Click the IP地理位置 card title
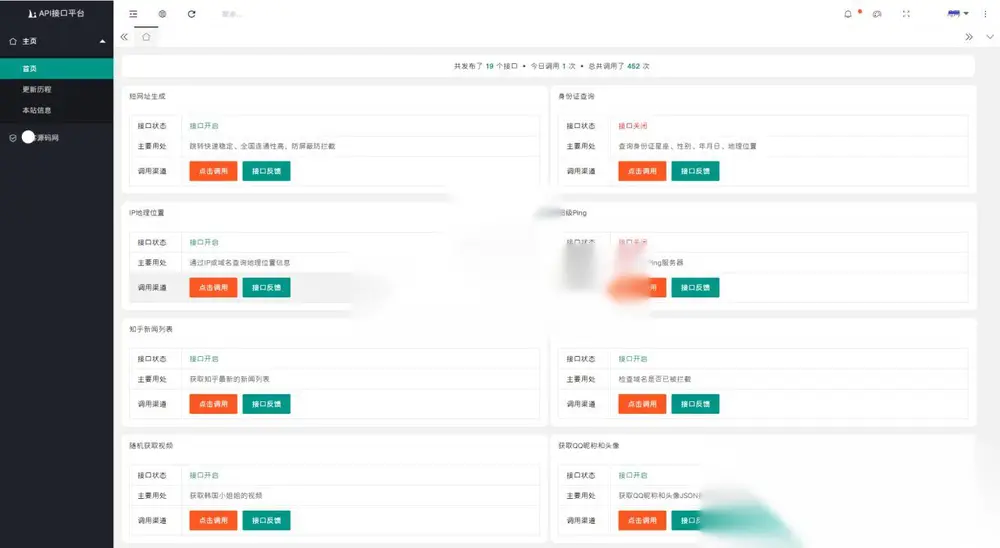1000x548 pixels. coord(147,212)
